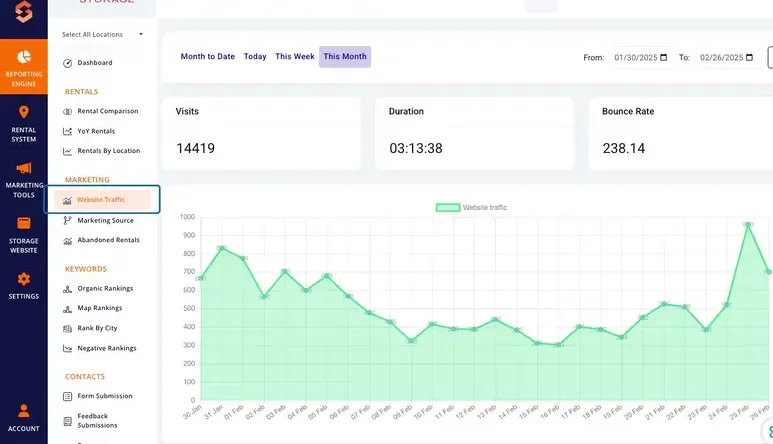Click the Visits value 14419

[x=195, y=148]
